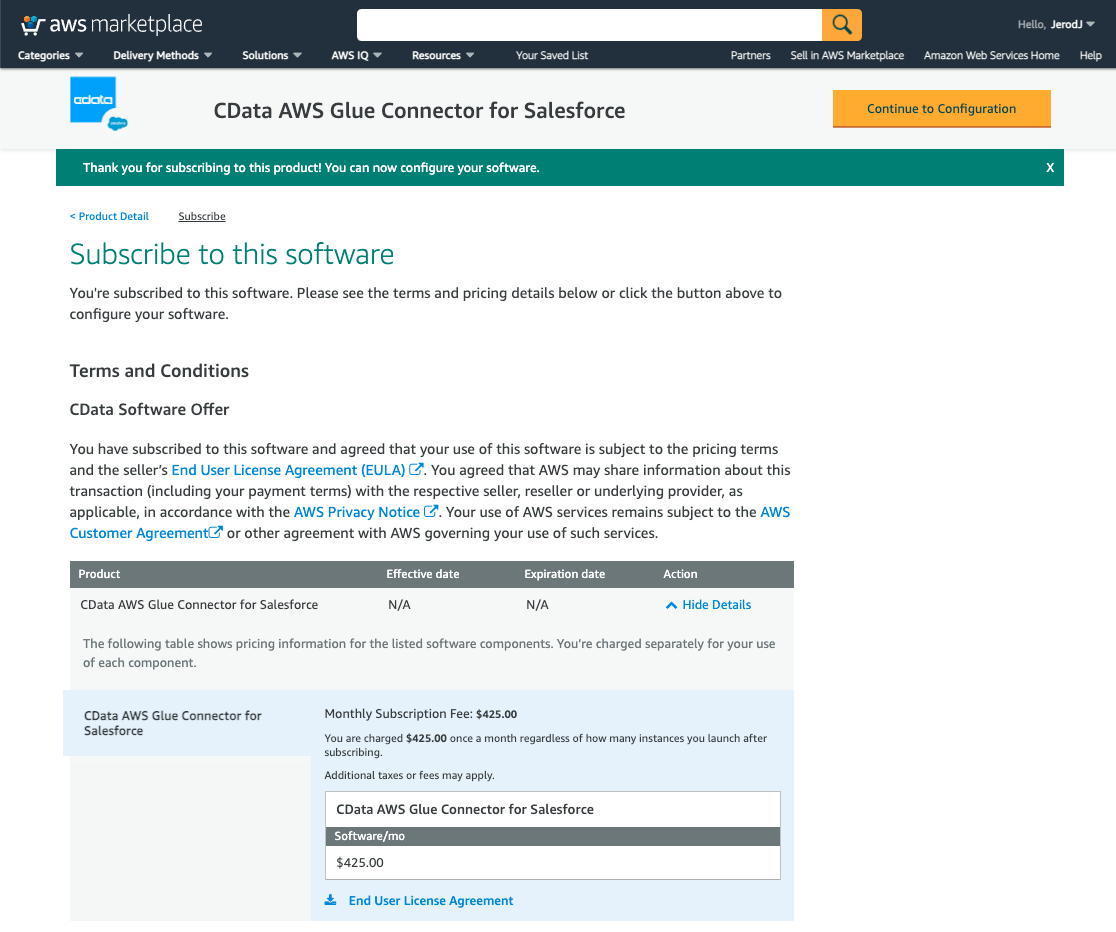Click the orange search magnifier button
The height and width of the screenshot is (932, 1116).
841,25
